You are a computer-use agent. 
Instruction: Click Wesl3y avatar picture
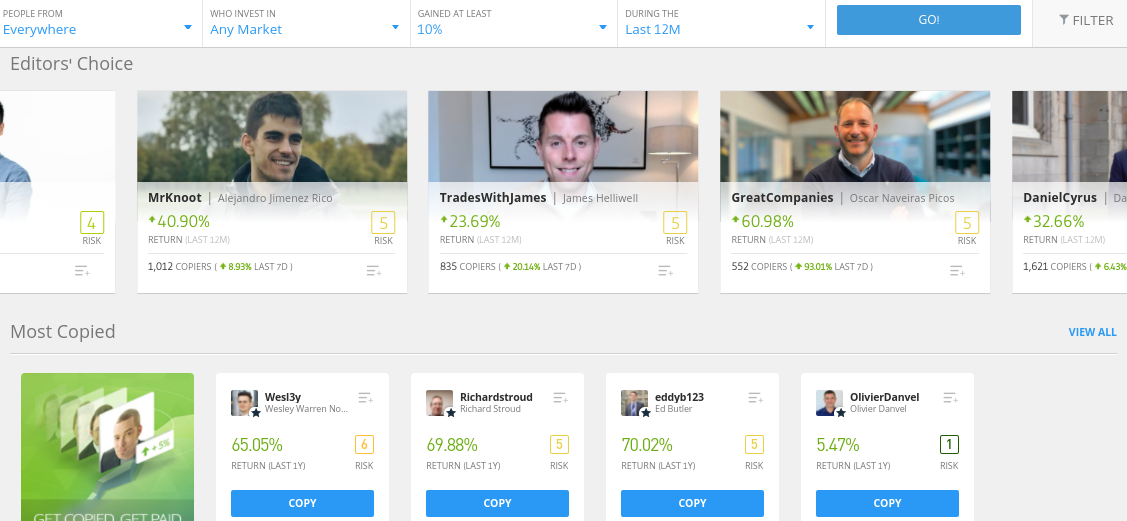(244, 403)
